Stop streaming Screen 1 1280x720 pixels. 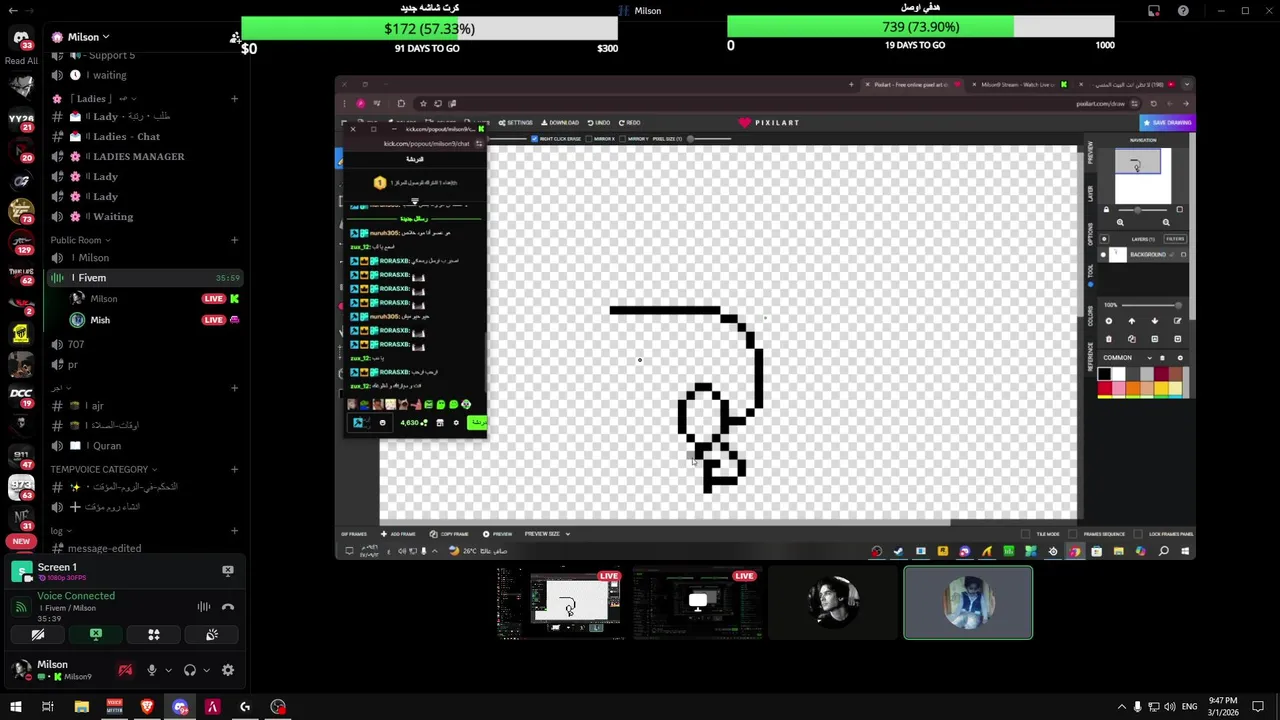pyautogui.click(x=228, y=571)
